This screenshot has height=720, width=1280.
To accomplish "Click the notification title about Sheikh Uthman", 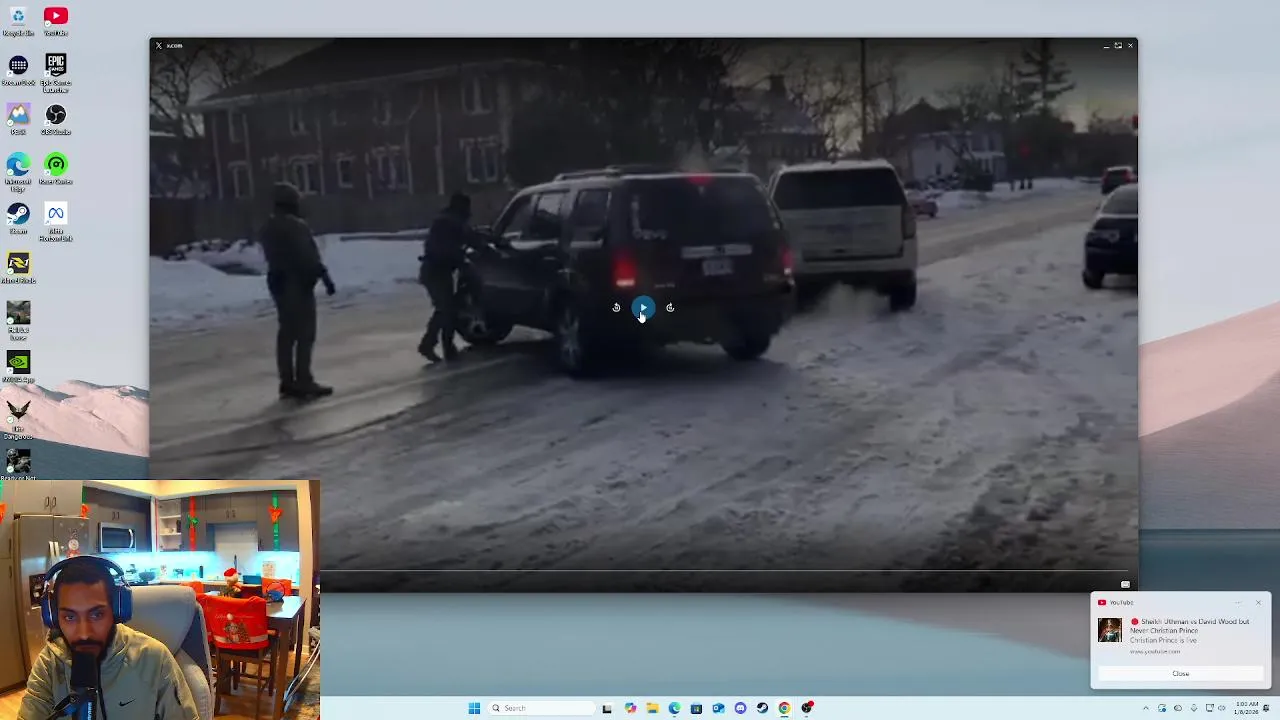I will [1190, 626].
